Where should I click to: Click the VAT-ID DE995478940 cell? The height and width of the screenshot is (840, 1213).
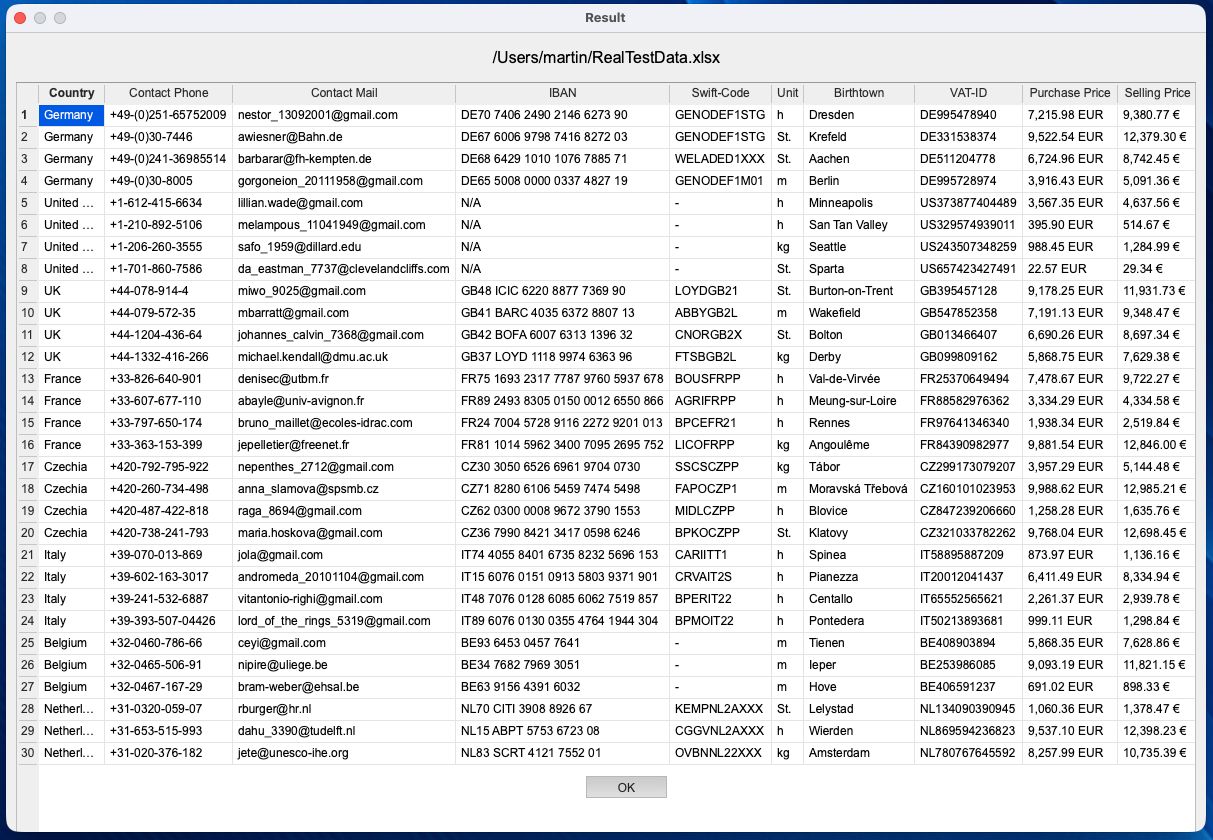pos(966,115)
